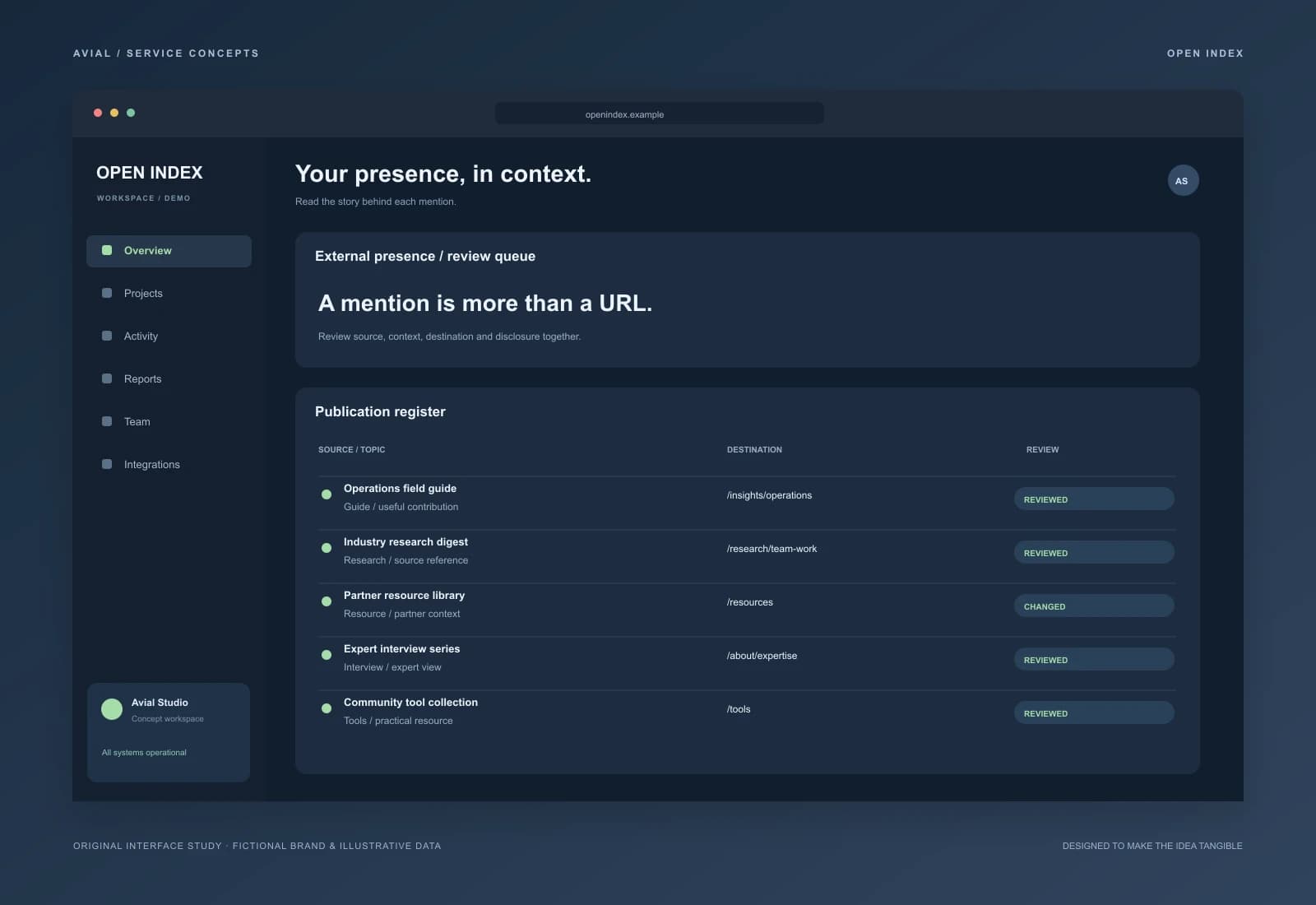Click the square icon beside Activity
This screenshot has height=905, width=1316.
tap(107, 336)
